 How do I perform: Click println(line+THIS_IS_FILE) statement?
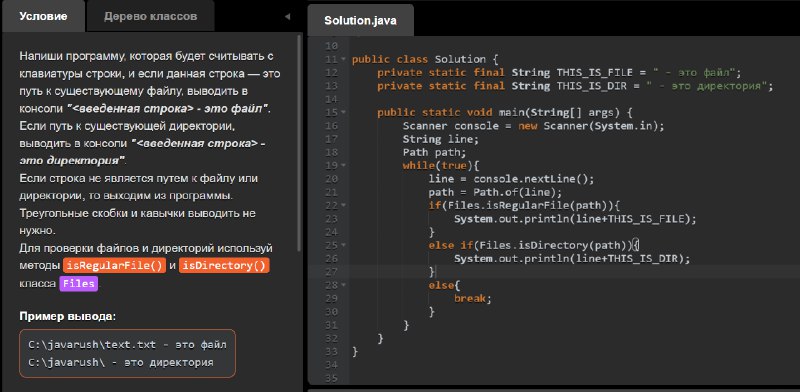click(575, 218)
